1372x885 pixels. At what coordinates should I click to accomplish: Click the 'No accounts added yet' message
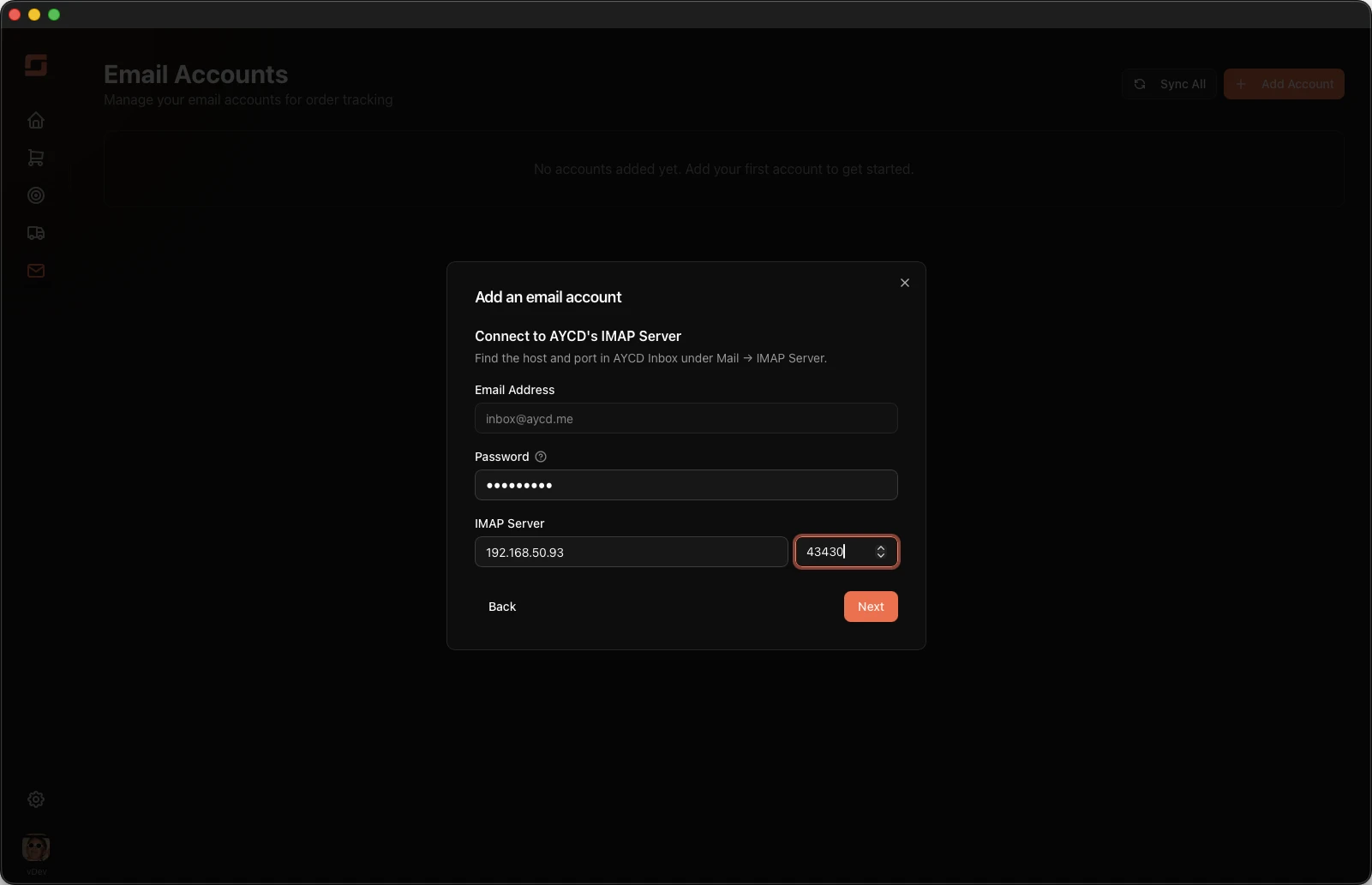[724, 169]
